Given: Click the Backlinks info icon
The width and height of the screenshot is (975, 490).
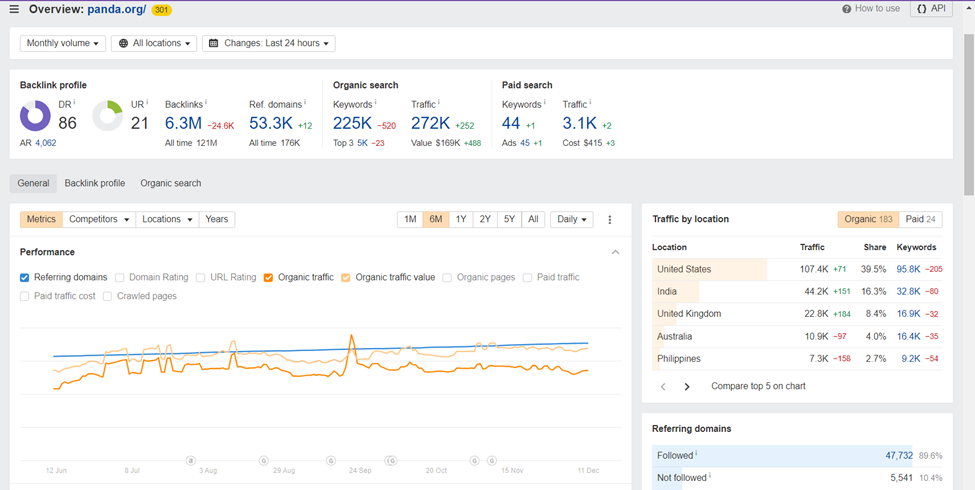Looking at the screenshot, I should (207, 103).
